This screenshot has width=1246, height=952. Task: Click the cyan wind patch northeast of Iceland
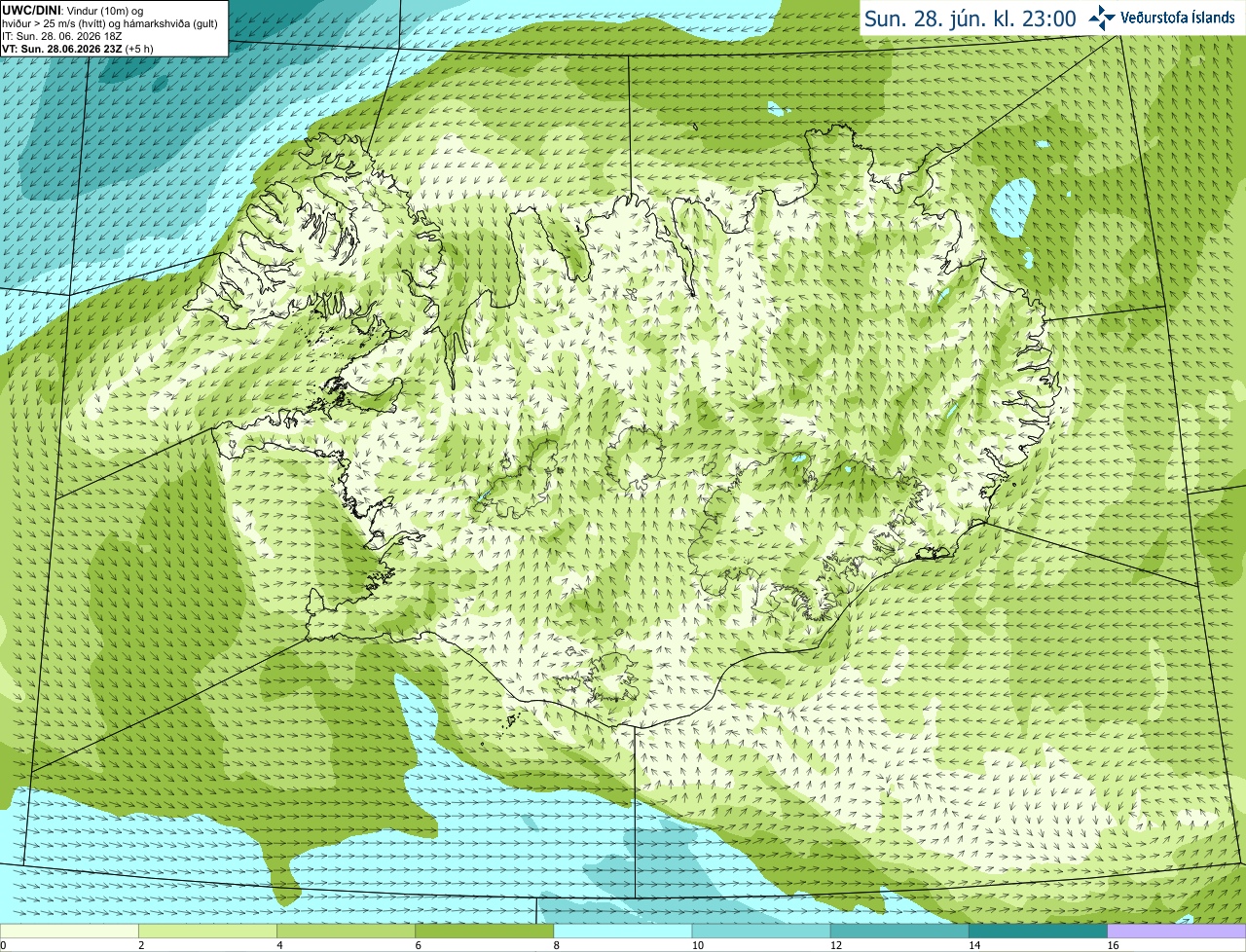click(x=1013, y=207)
